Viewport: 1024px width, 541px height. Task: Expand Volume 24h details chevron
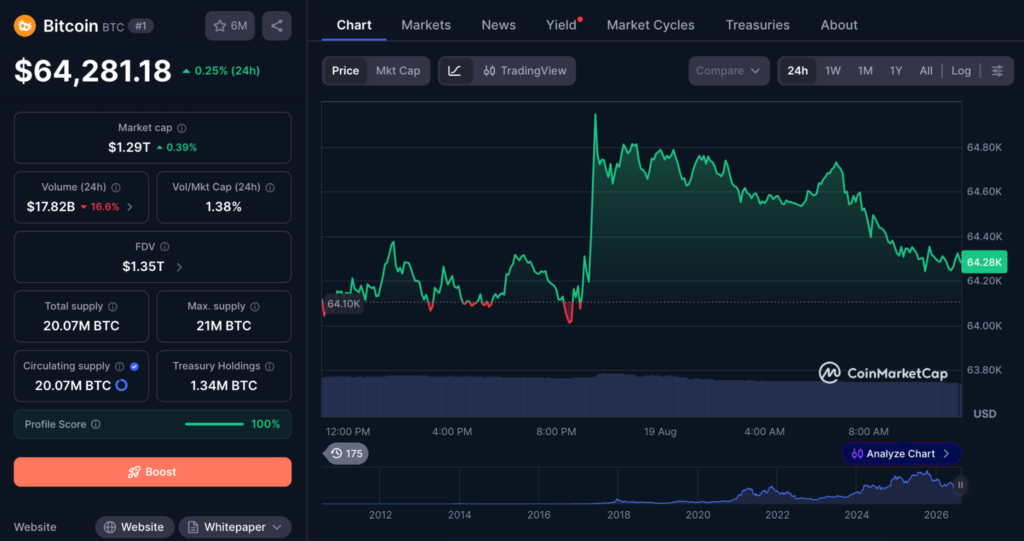pos(130,207)
